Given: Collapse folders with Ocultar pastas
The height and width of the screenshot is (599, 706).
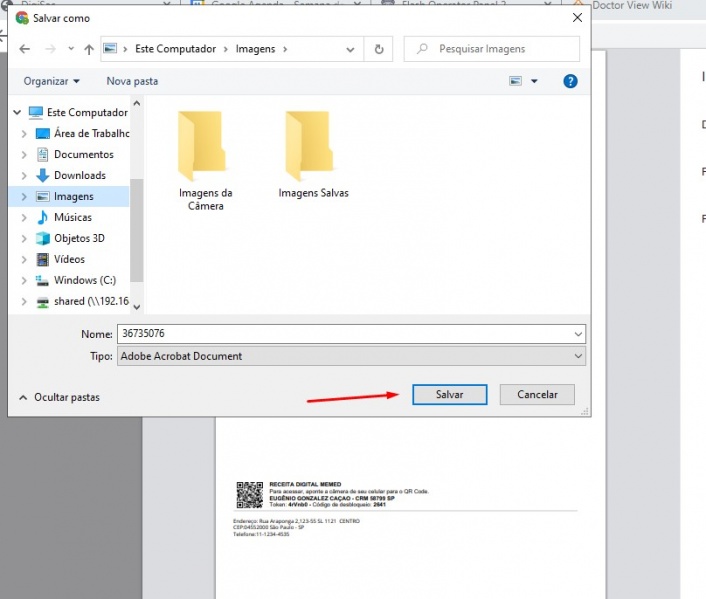Looking at the screenshot, I should pyautogui.click(x=60, y=397).
